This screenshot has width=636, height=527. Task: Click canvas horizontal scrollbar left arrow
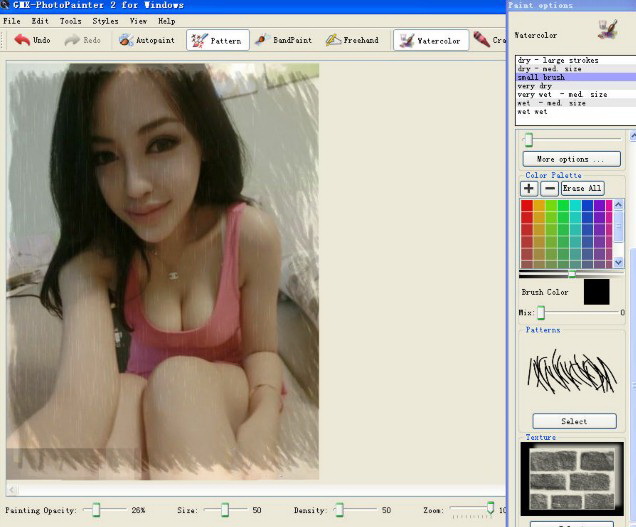12,490
